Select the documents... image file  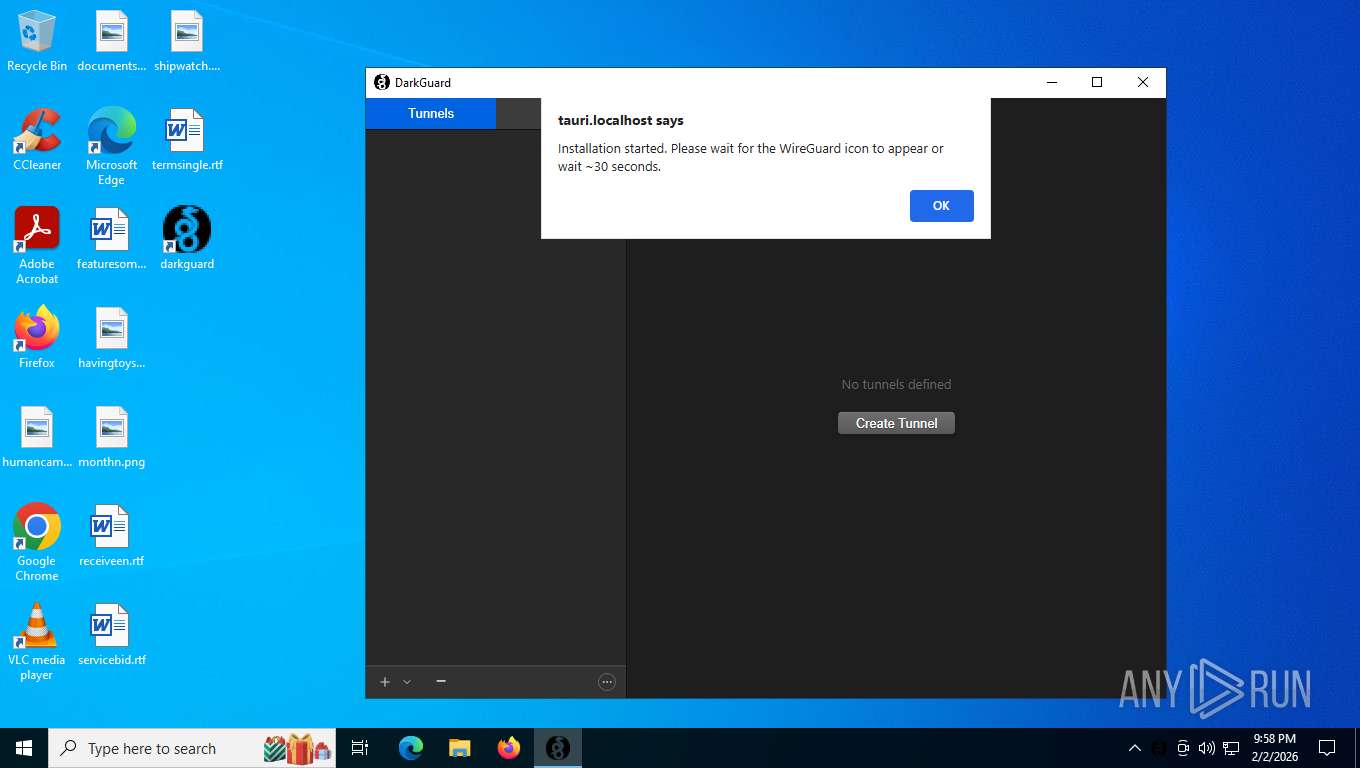click(x=111, y=41)
